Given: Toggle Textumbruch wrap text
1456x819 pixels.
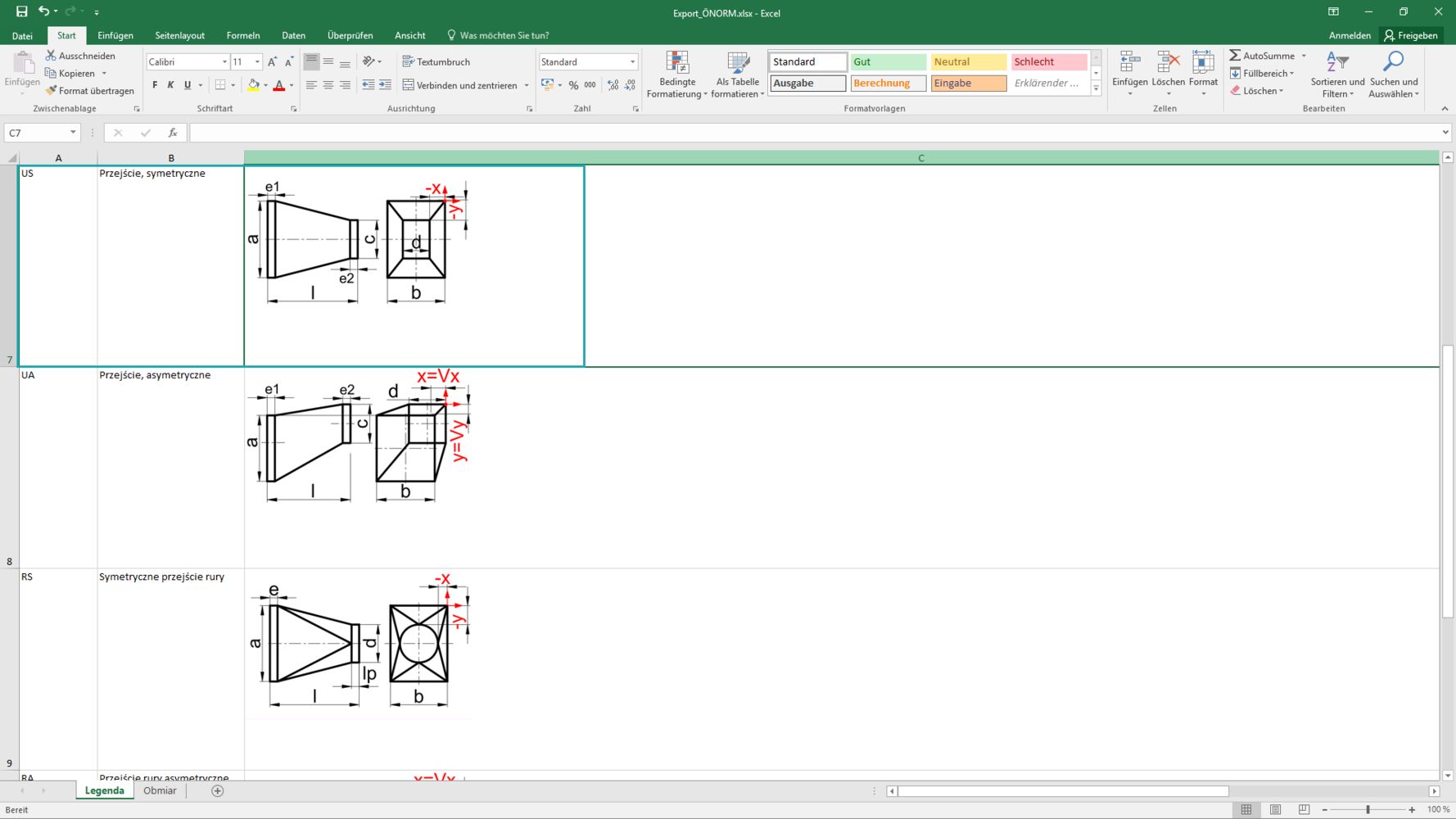Looking at the screenshot, I should tap(436, 62).
